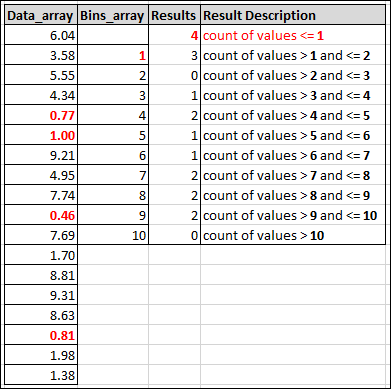Select the data cell with 9.21
Screen dimensions: 391x389
tap(41, 155)
